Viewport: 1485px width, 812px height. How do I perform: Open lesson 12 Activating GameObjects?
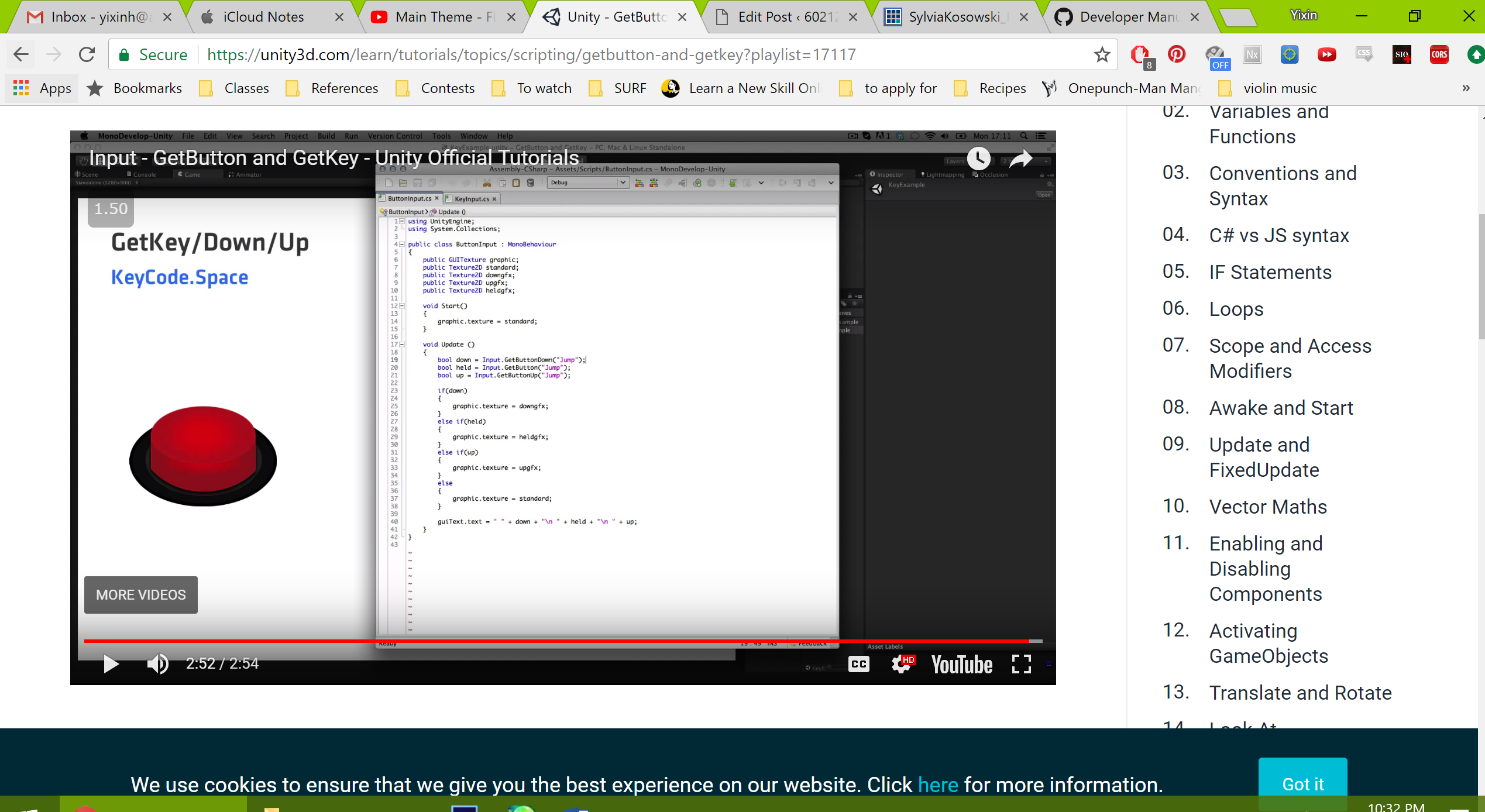pos(1269,643)
